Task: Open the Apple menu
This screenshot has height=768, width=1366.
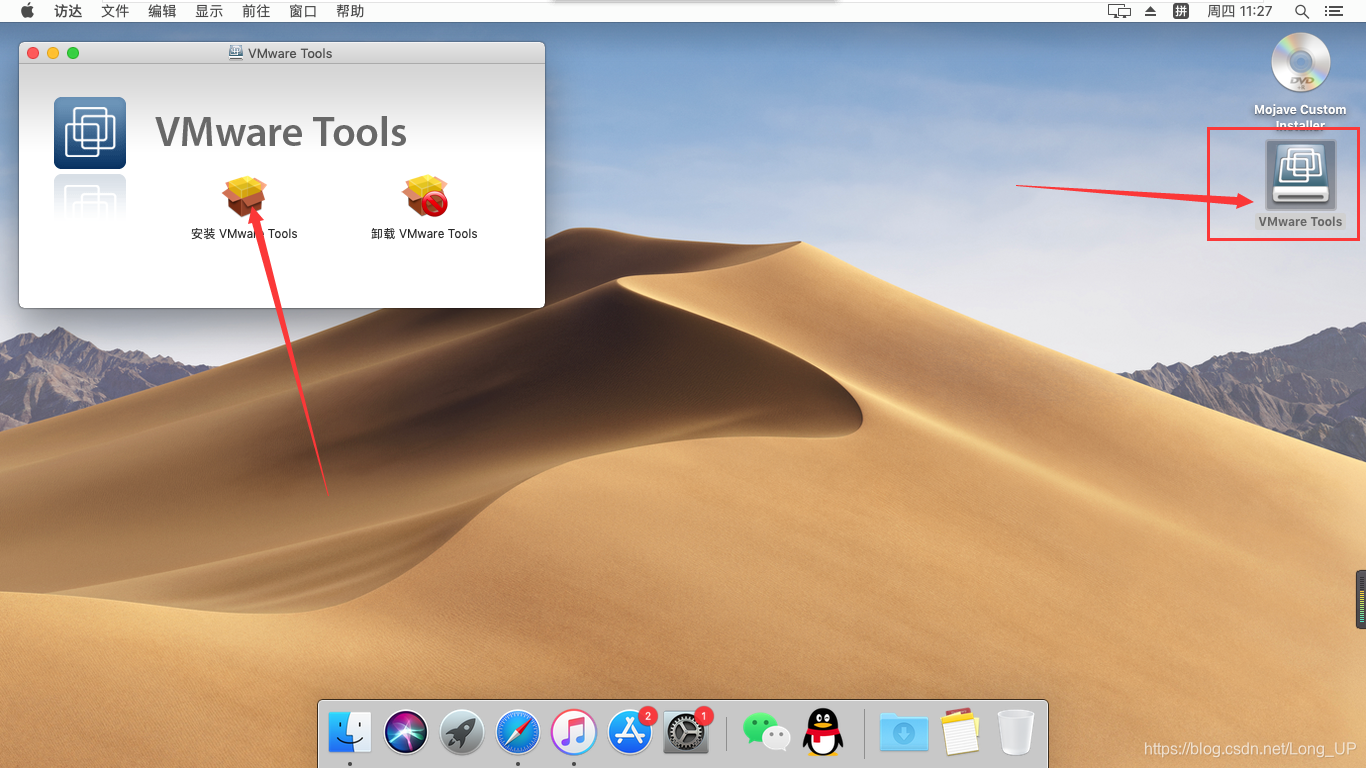Action: point(27,11)
